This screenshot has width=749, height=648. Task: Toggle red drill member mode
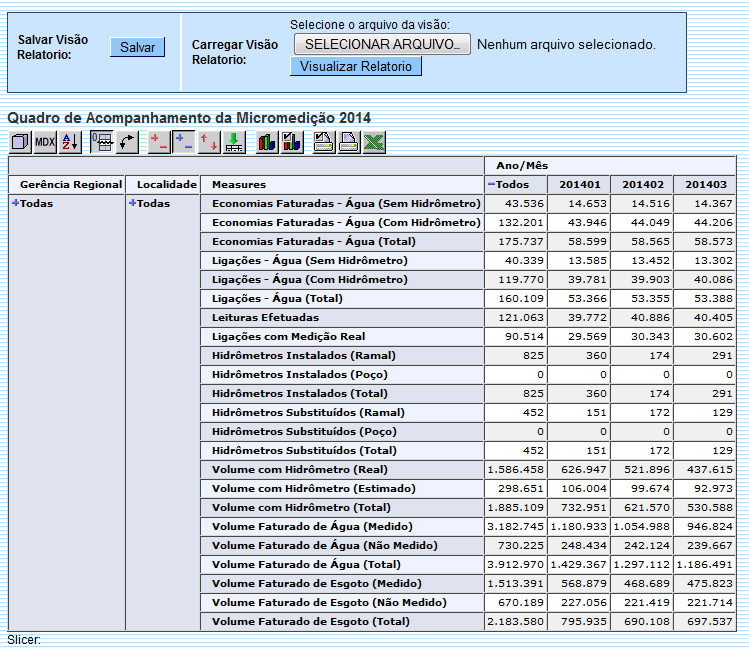click(158, 142)
